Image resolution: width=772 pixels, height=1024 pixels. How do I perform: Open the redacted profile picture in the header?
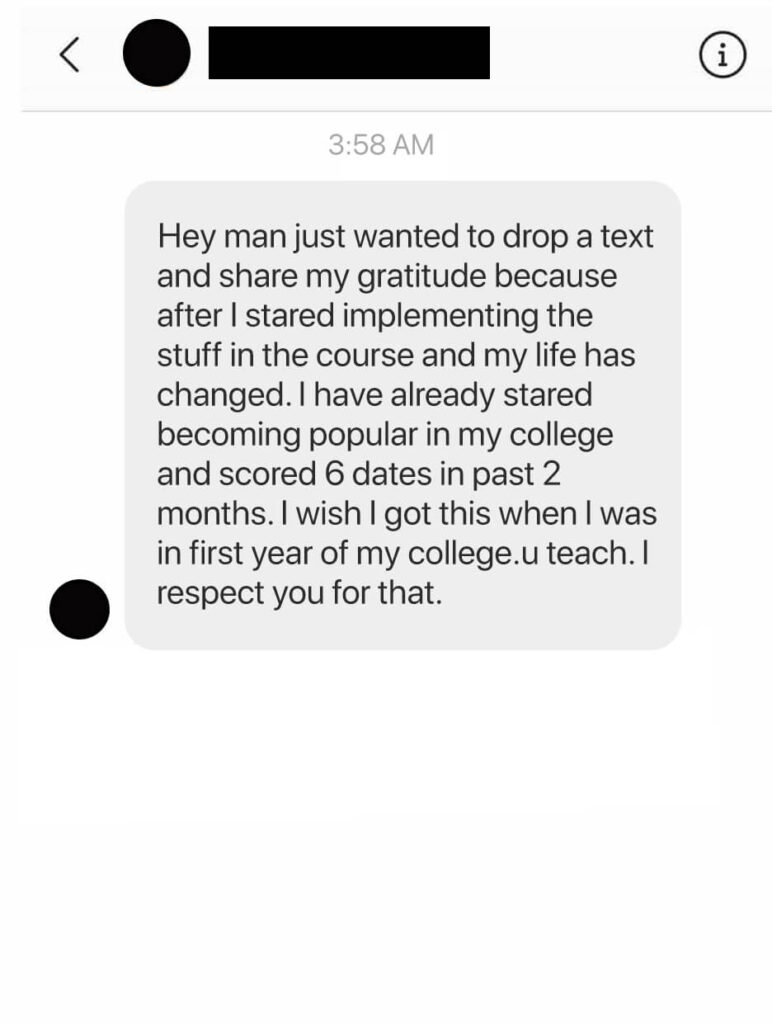pos(157,53)
